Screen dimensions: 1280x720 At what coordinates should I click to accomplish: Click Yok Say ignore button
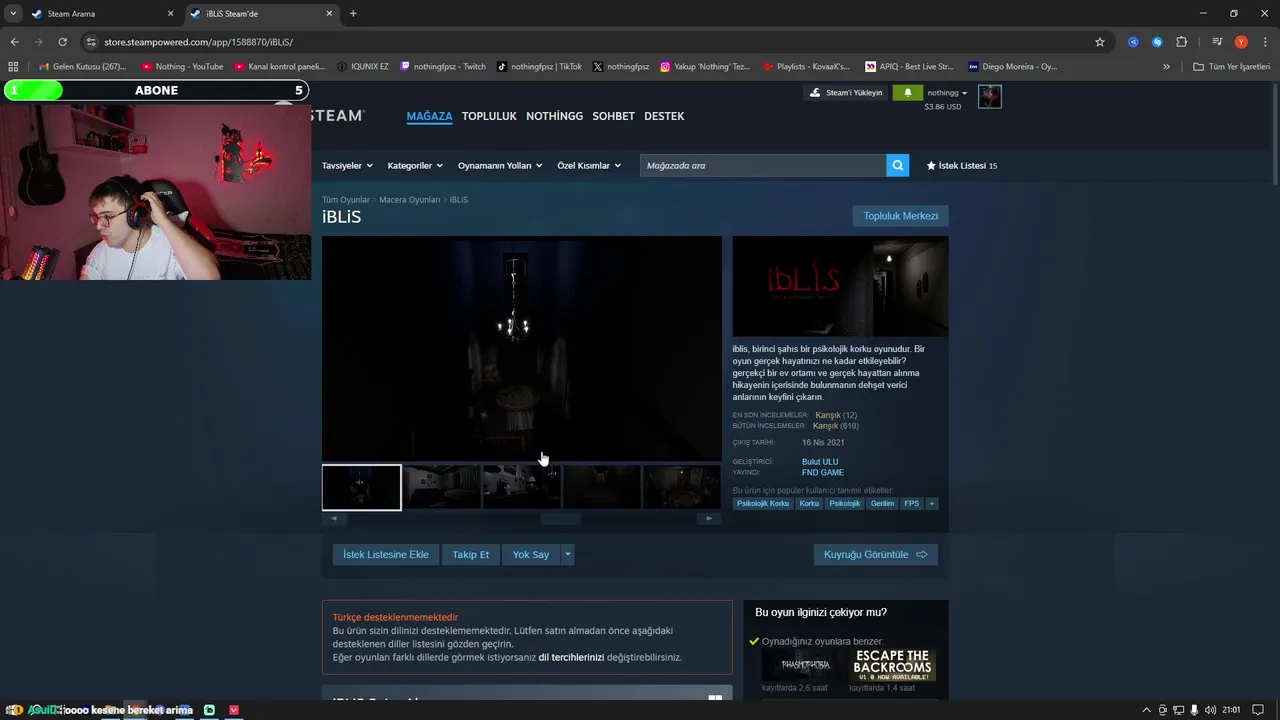pos(531,555)
